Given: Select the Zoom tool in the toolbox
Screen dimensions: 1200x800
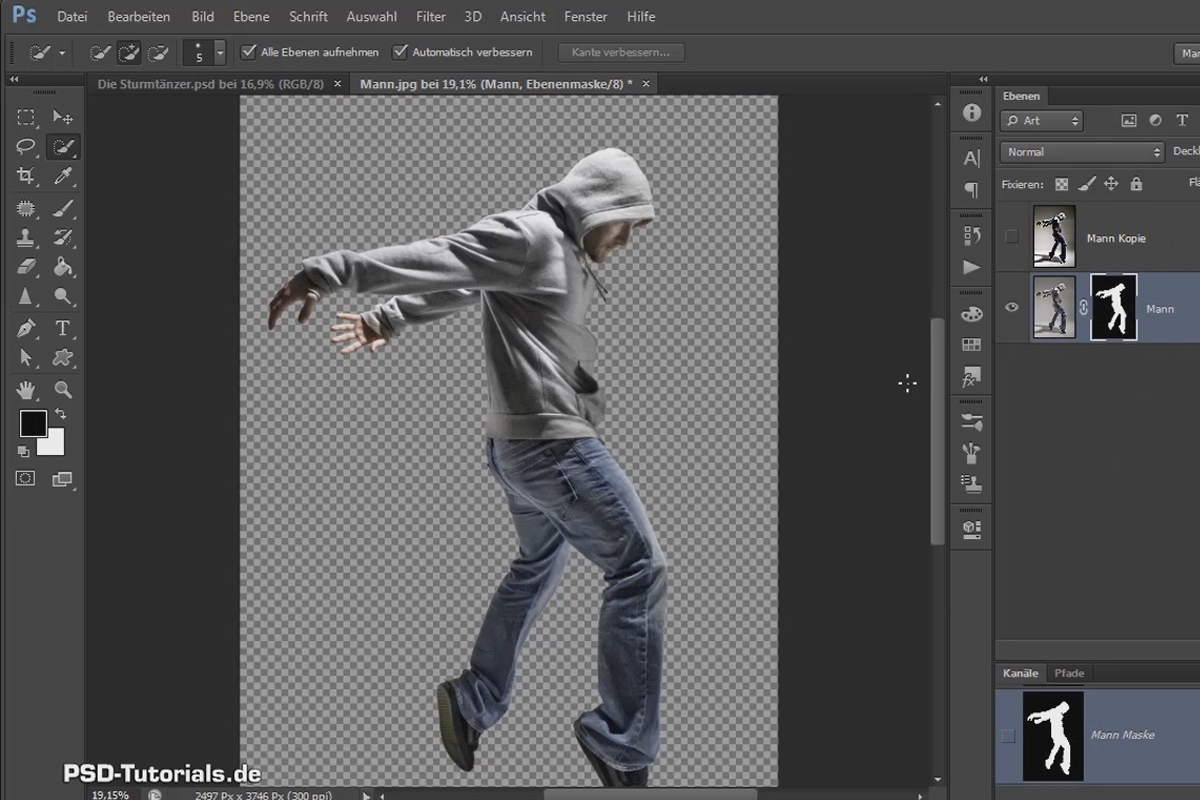Looking at the screenshot, I should pos(63,389).
